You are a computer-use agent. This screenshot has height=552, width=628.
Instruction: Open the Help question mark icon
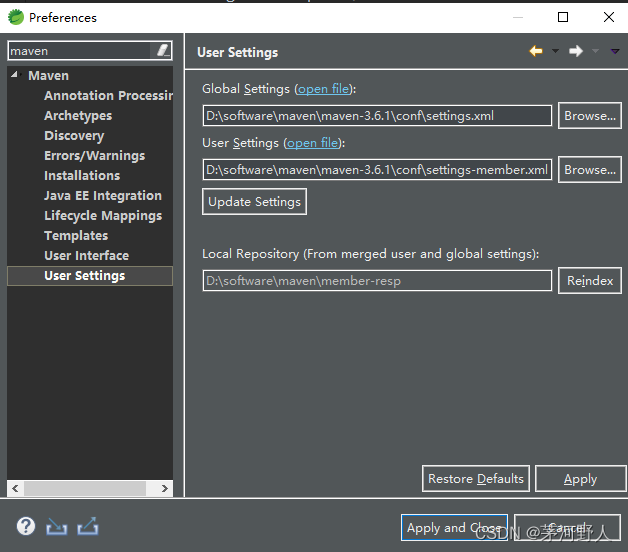coord(26,526)
